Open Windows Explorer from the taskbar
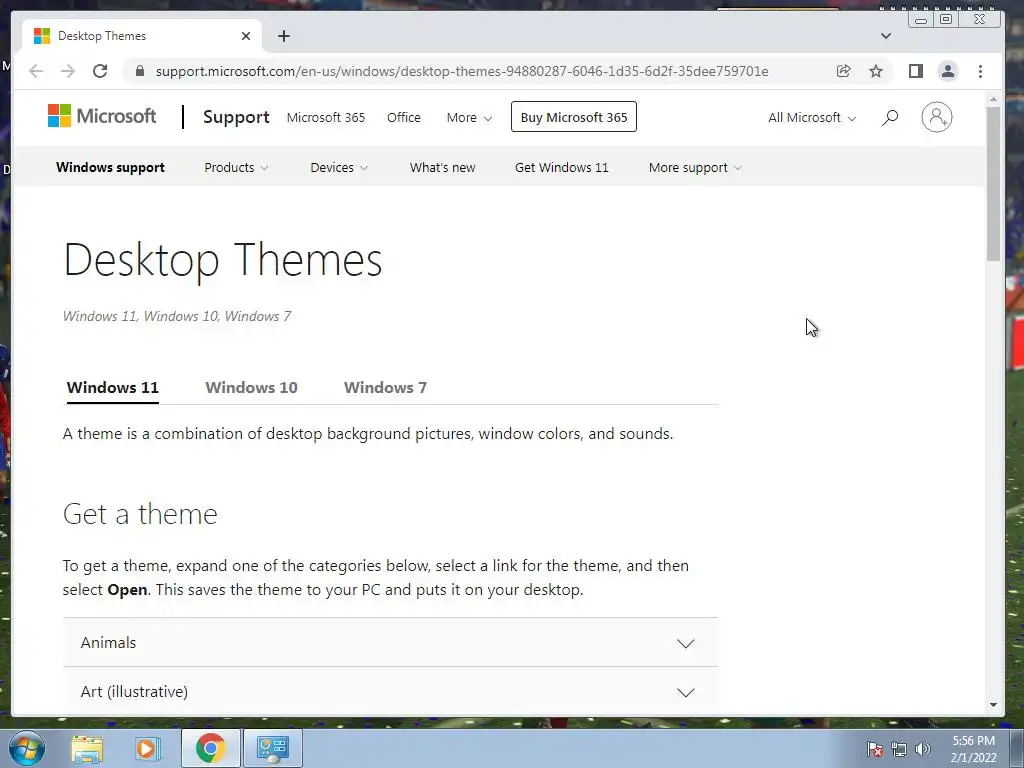 [x=87, y=748]
